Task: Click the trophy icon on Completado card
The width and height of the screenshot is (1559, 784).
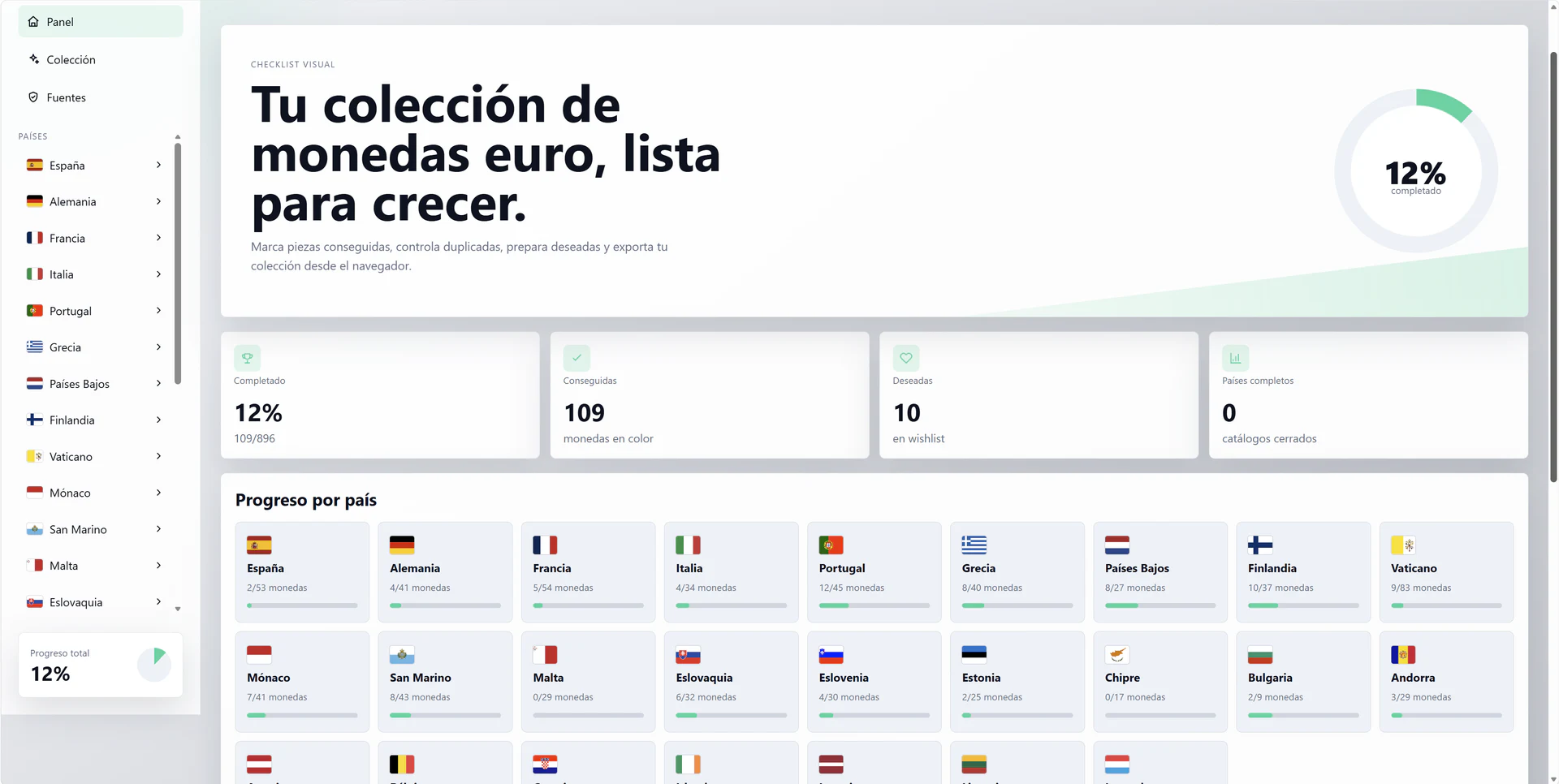Action: tap(247, 358)
